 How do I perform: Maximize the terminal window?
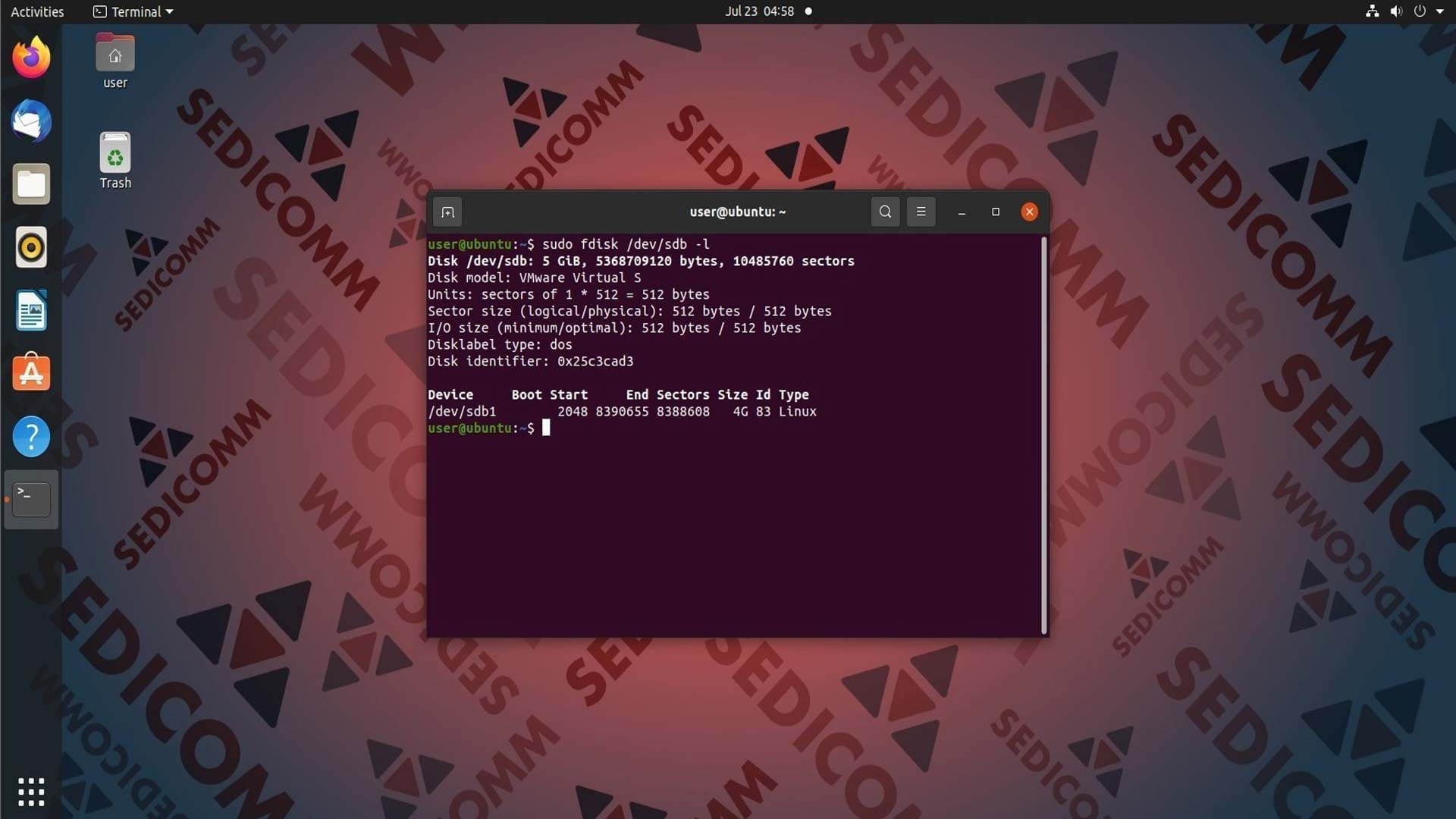[996, 212]
